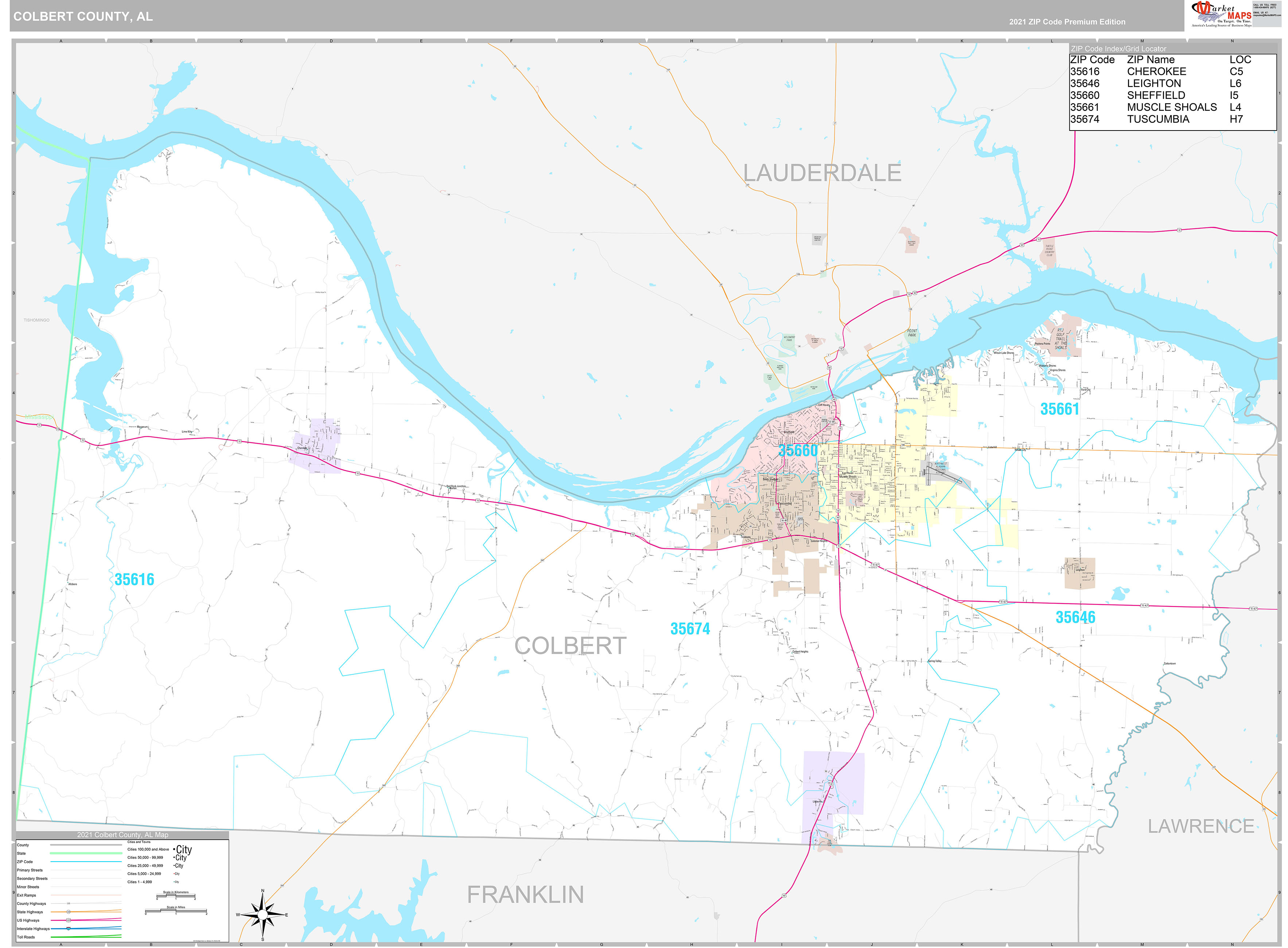
Task: Click the 'COLBERT COUNTY, AL' header title
Action: point(83,17)
